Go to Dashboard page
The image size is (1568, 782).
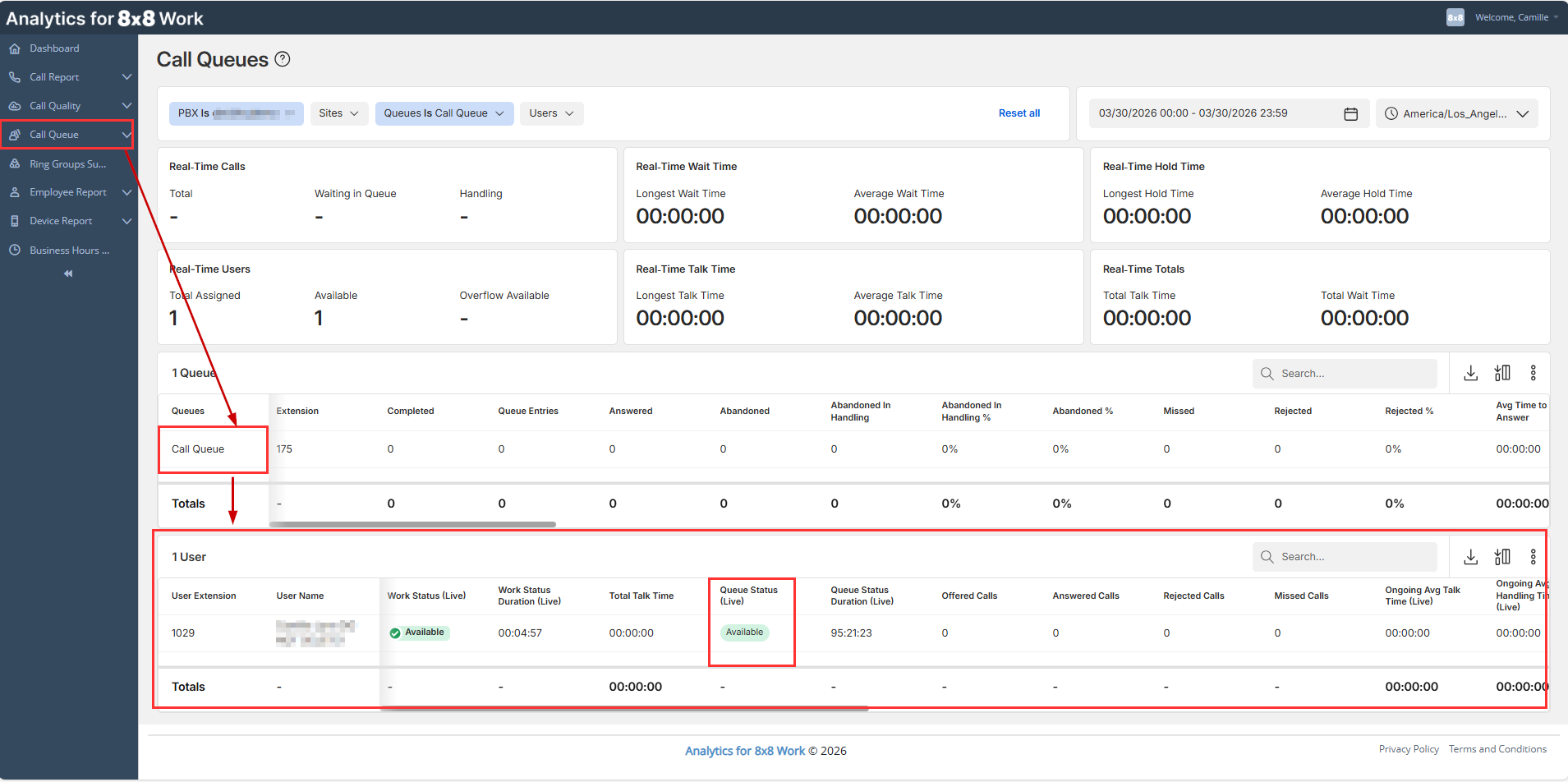tap(54, 48)
